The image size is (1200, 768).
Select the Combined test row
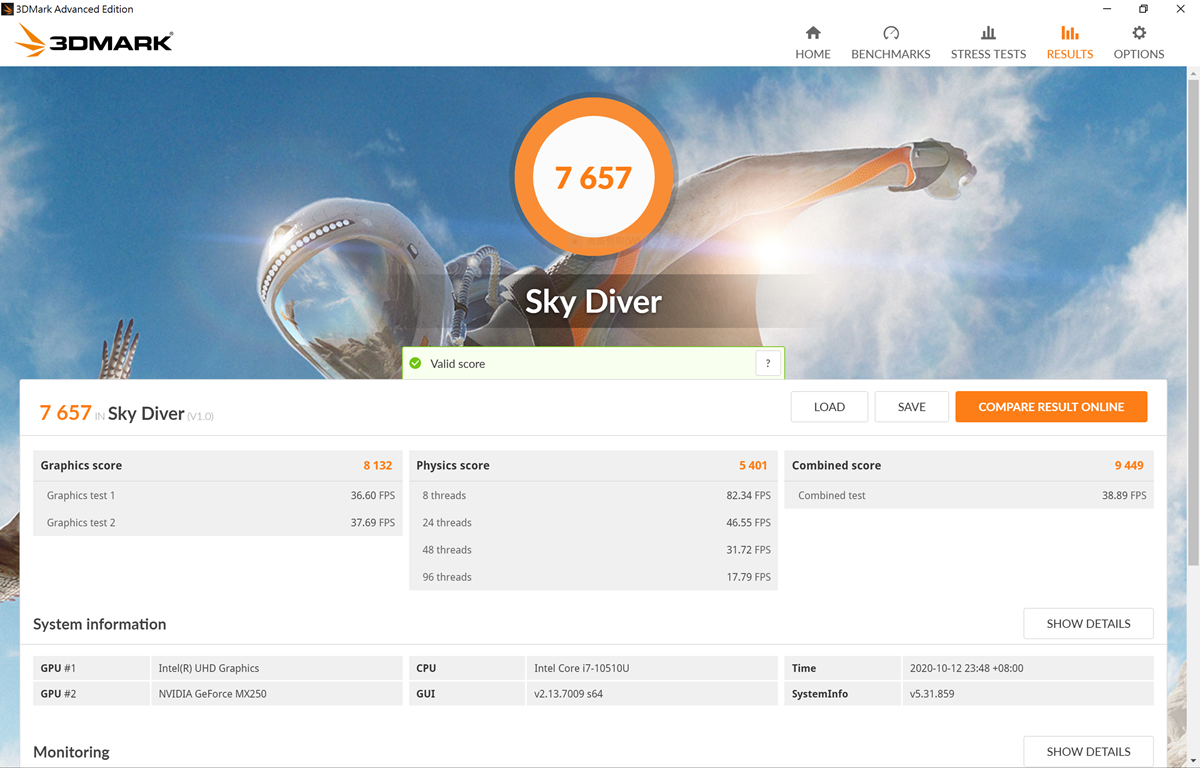coord(969,496)
